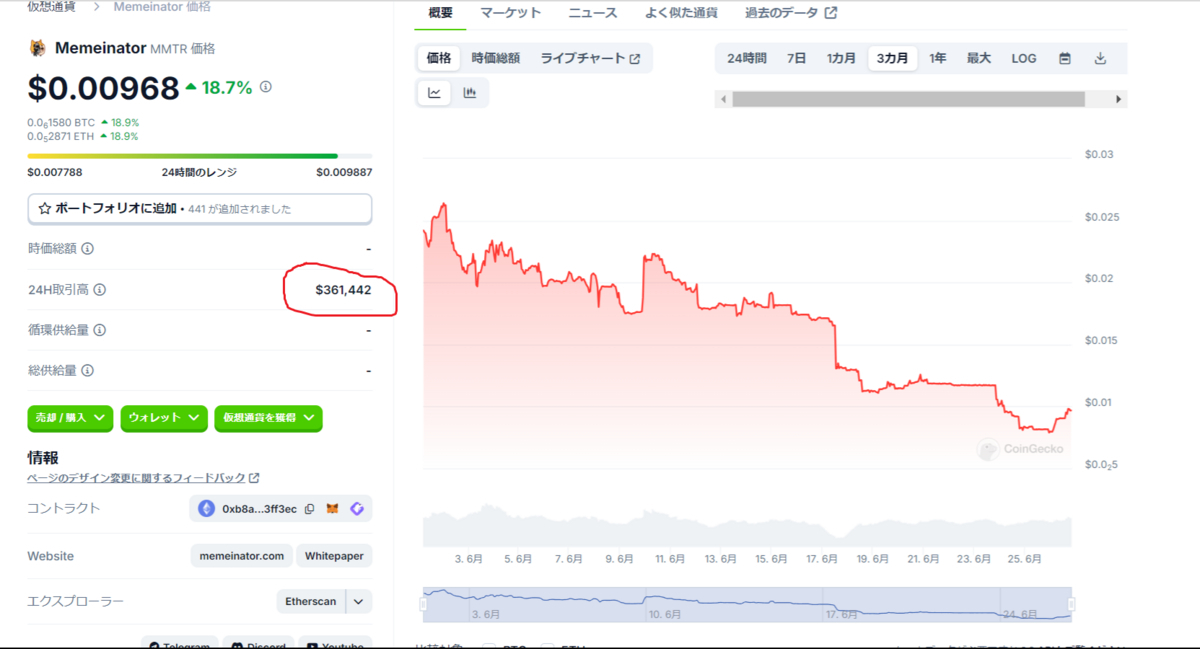The width and height of the screenshot is (1200, 649).
Task: Switch to the 概要 tab
Action: [440, 13]
